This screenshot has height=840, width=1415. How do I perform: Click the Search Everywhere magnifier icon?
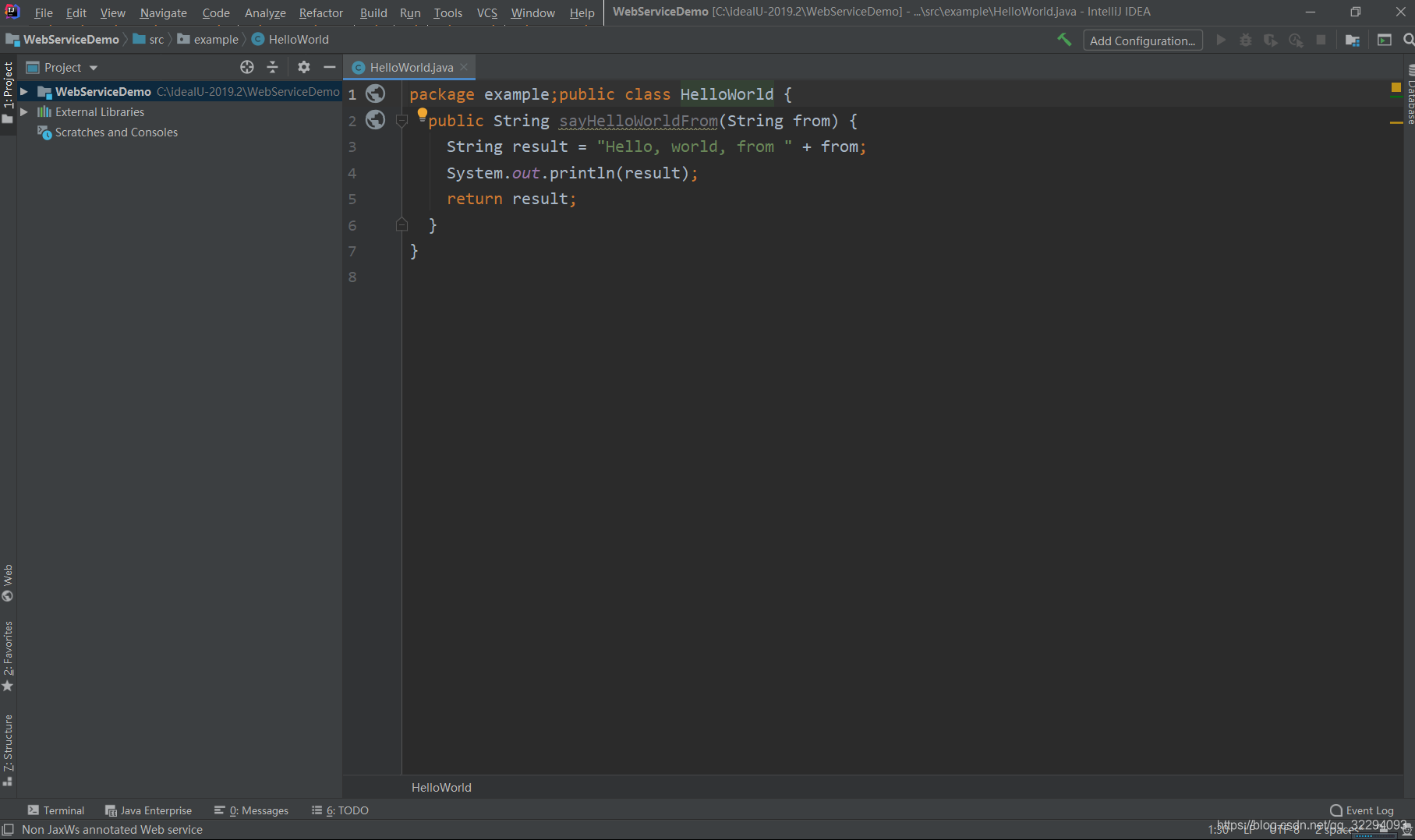click(x=1408, y=40)
